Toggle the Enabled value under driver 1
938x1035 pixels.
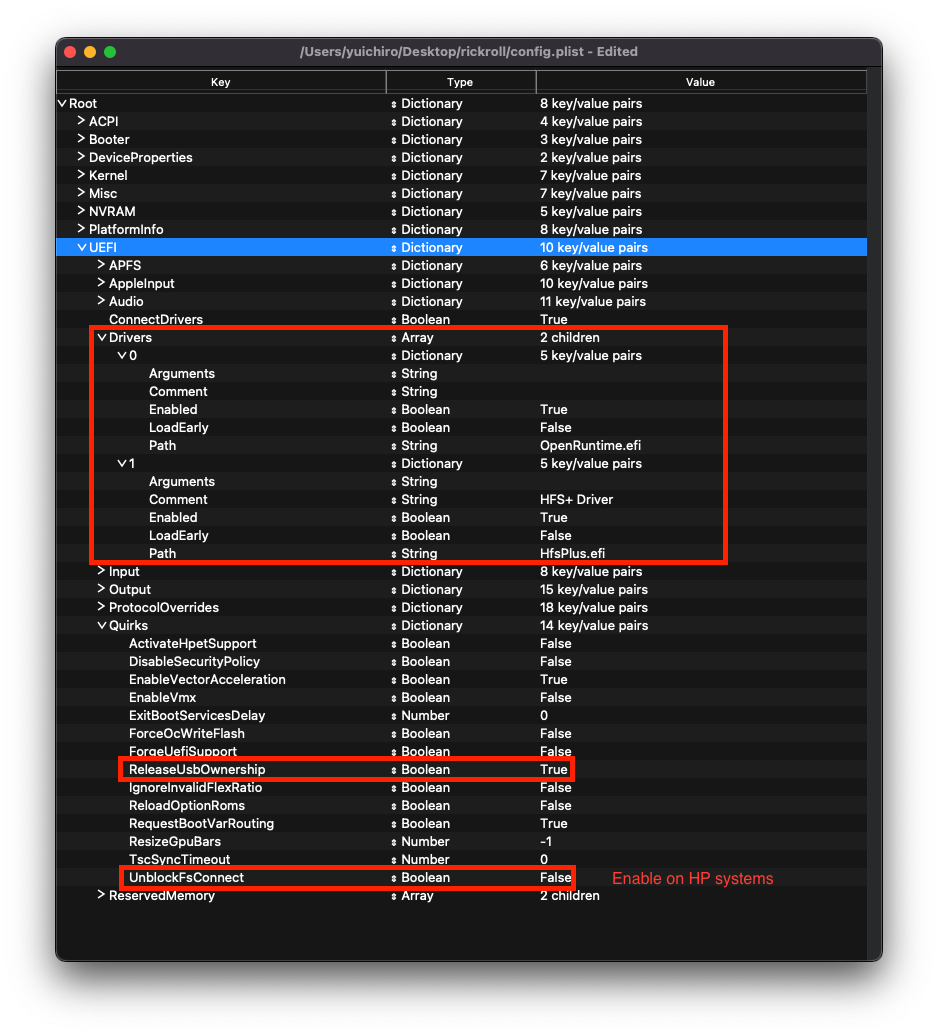point(554,517)
